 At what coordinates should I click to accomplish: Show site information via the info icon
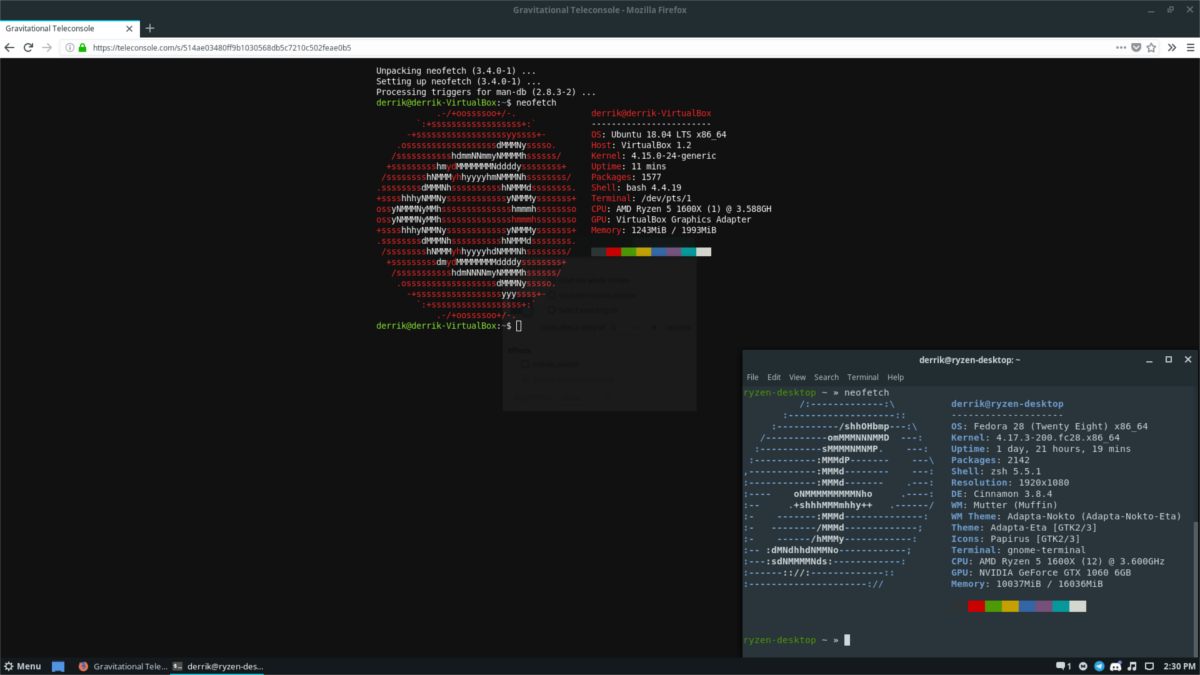pos(70,47)
